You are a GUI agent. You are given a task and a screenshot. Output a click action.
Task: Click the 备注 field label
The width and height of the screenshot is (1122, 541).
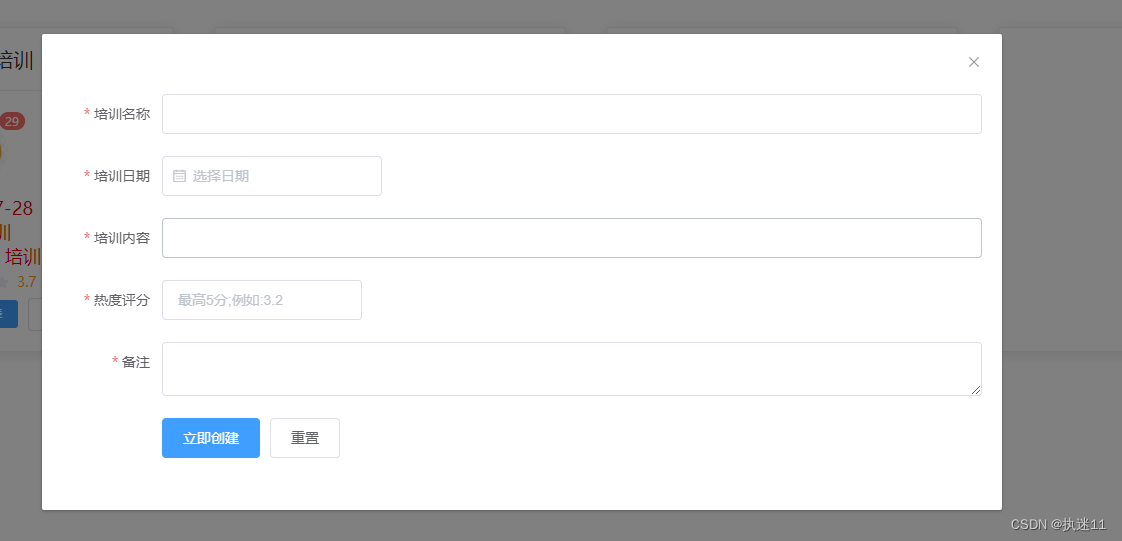pyautogui.click(x=136, y=362)
